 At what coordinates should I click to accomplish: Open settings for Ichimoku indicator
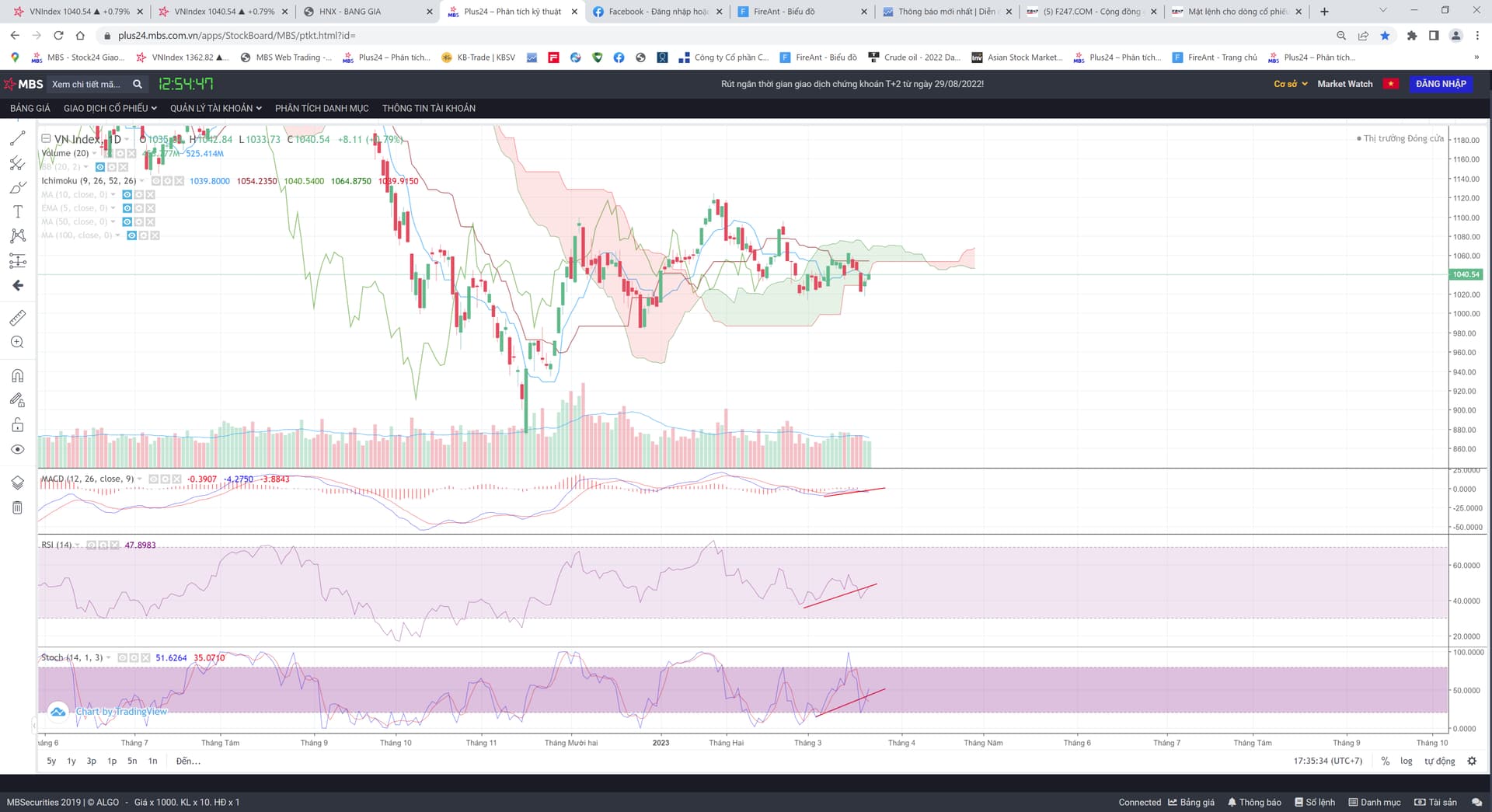click(167, 181)
